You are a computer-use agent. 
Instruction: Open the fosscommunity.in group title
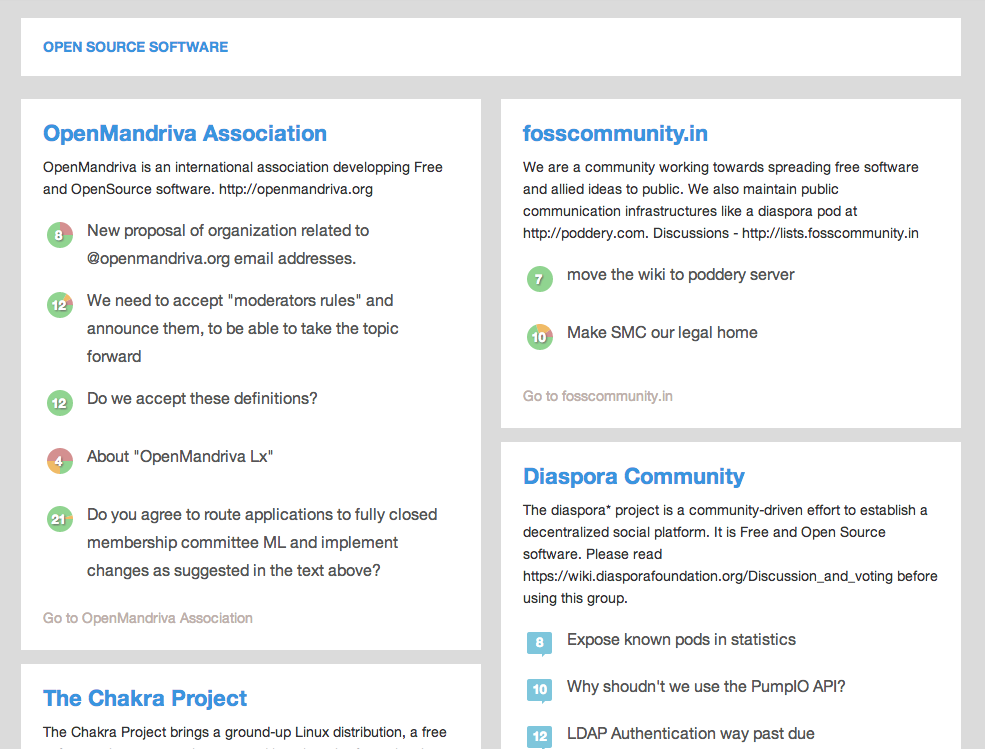615,133
